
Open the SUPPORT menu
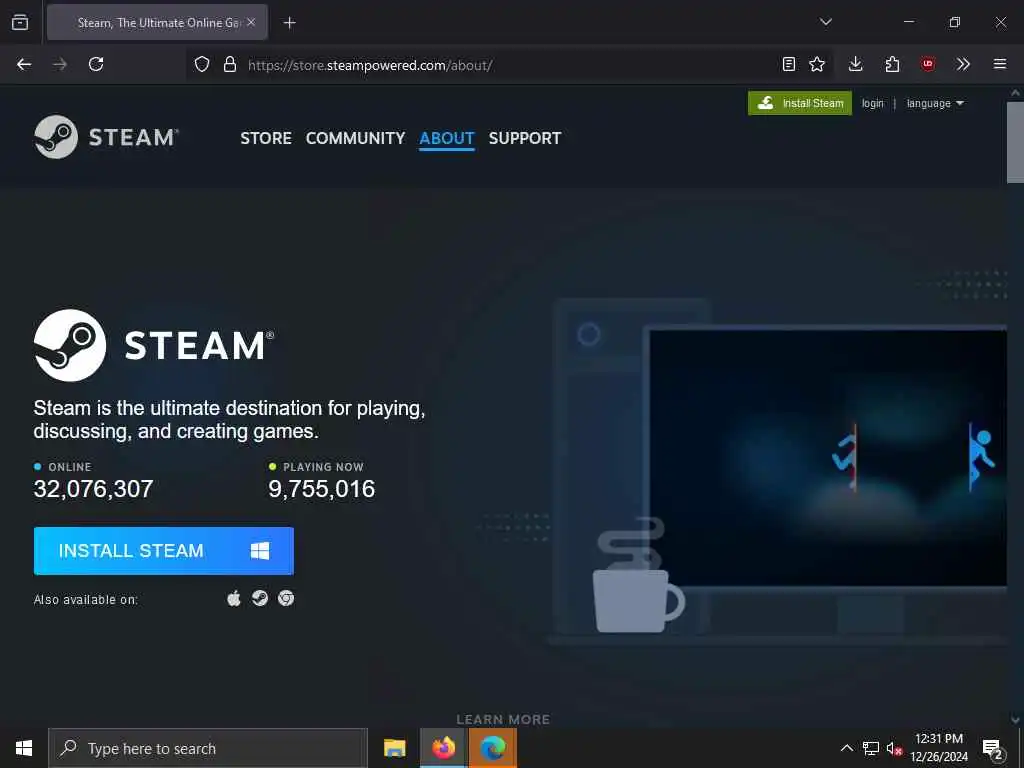[x=525, y=138]
